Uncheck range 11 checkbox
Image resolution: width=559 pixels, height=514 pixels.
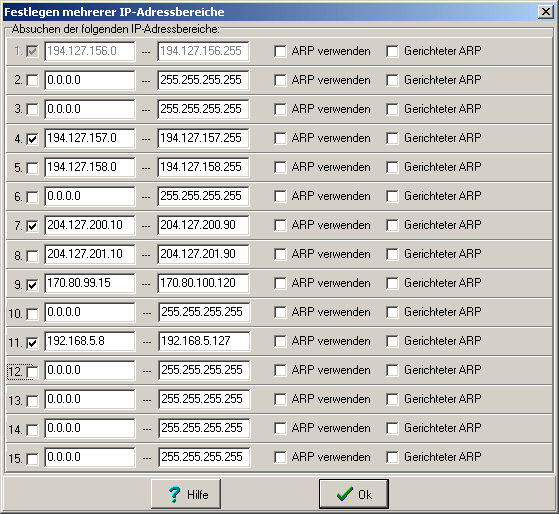click(x=32, y=343)
